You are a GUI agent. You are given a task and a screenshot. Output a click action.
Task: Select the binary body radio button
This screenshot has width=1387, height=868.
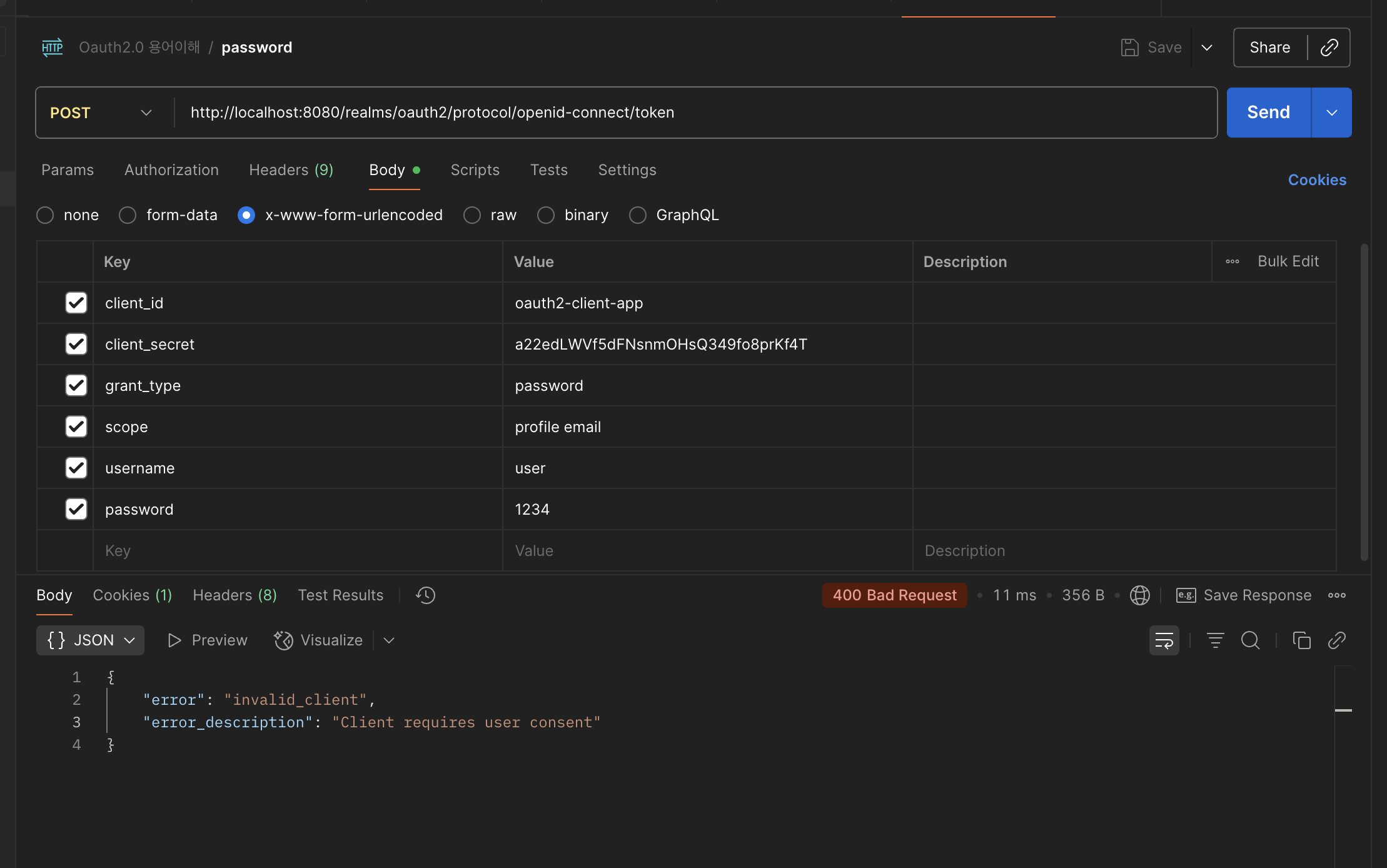pyautogui.click(x=546, y=215)
